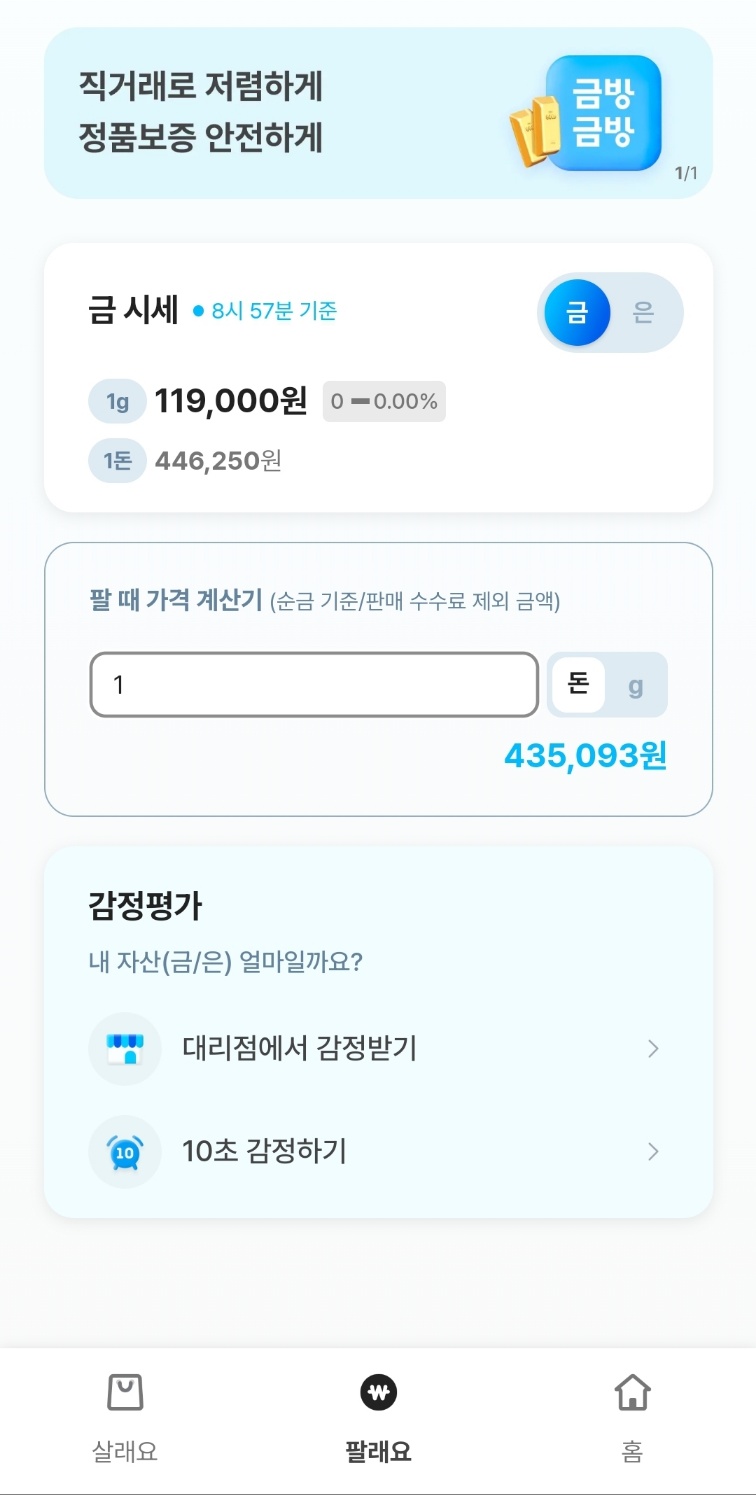756x1495 pixels.
Task: Tap the store icon beside 대리점에서 감정받기
Action: point(125,1049)
